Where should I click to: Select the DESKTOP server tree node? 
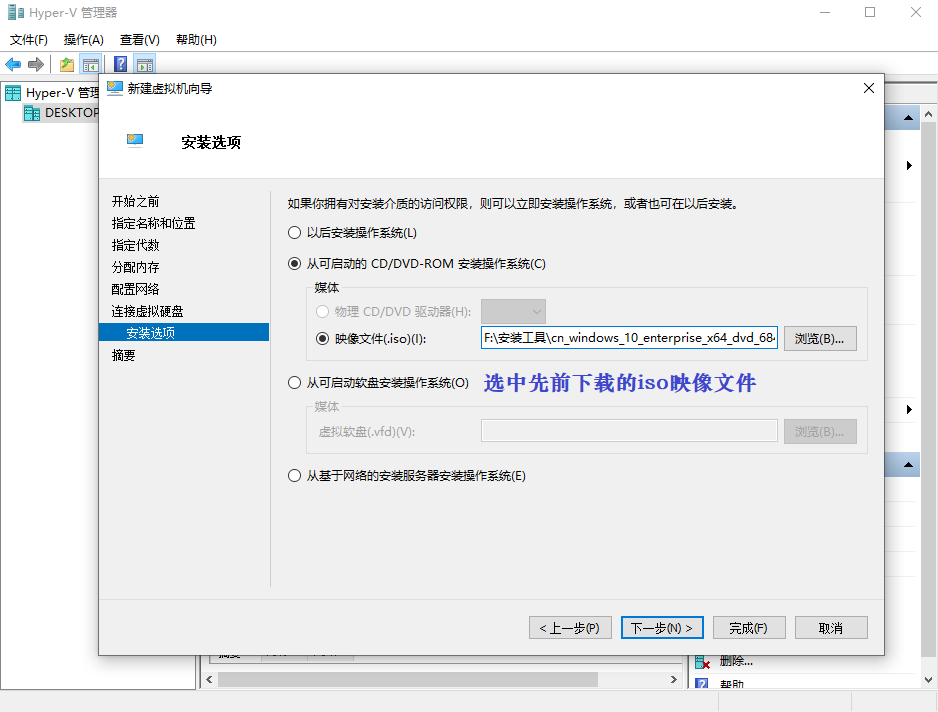coord(61,112)
